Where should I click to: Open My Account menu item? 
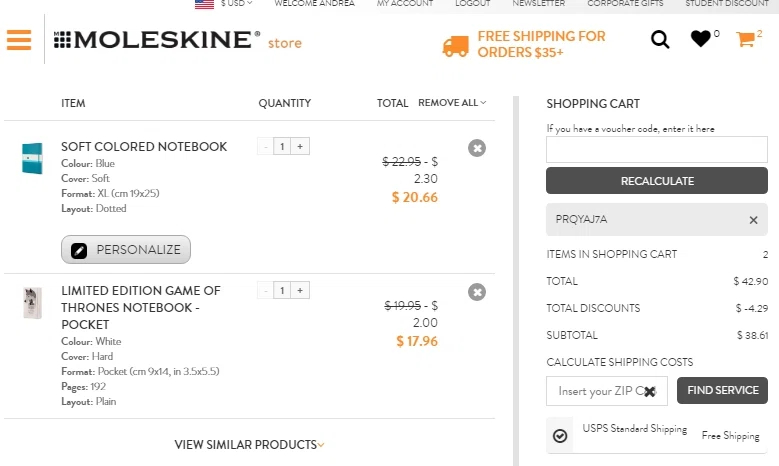pyautogui.click(x=405, y=3)
